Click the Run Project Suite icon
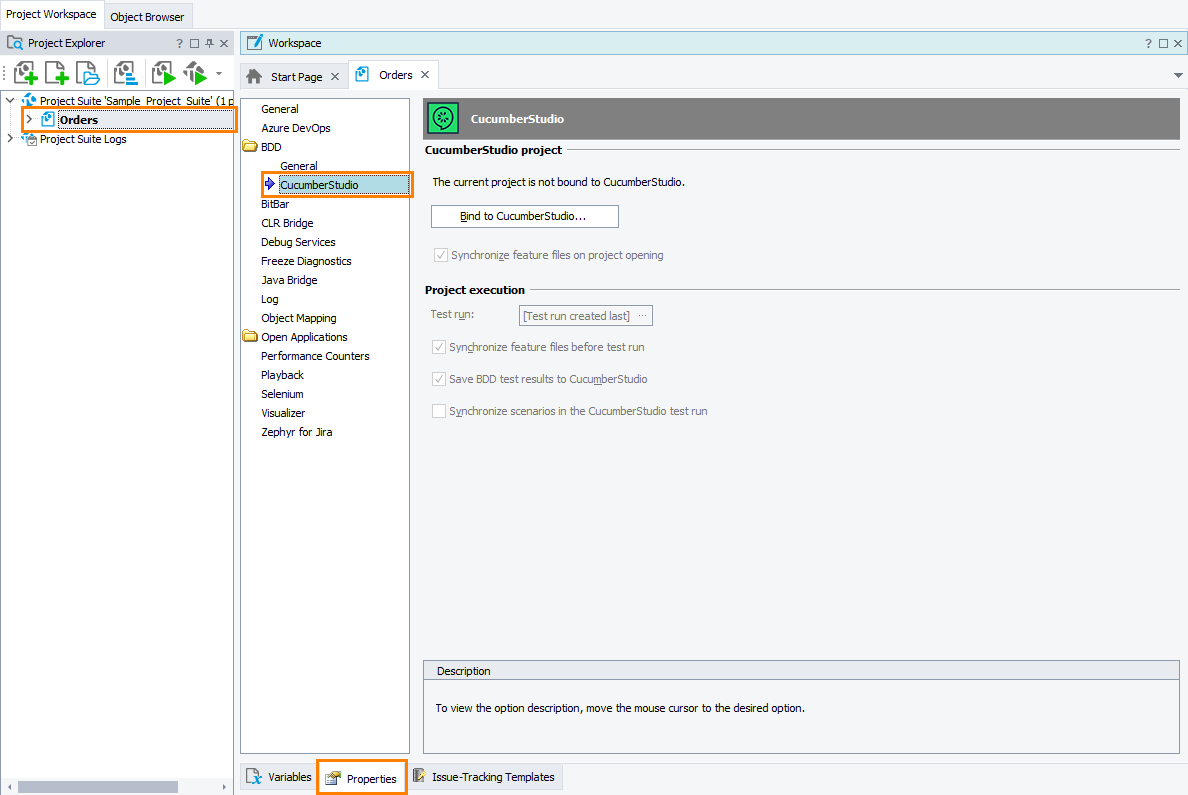This screenshot has width=1188, height=795. (195, 73)
